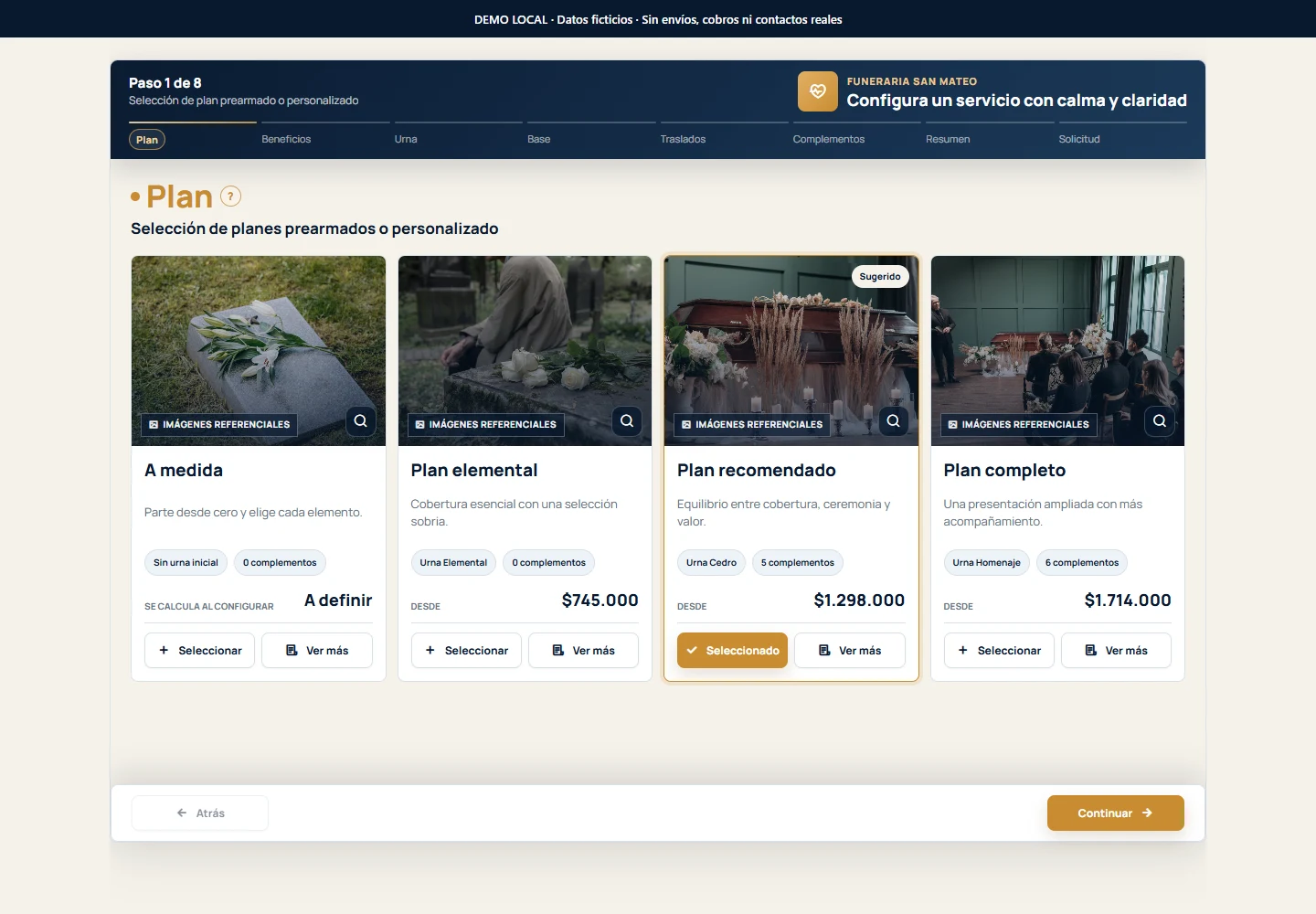Screen dimensions: 1316x914
Task: Click the help question mark beside Plan heading
Action: (x=231, y=196)
